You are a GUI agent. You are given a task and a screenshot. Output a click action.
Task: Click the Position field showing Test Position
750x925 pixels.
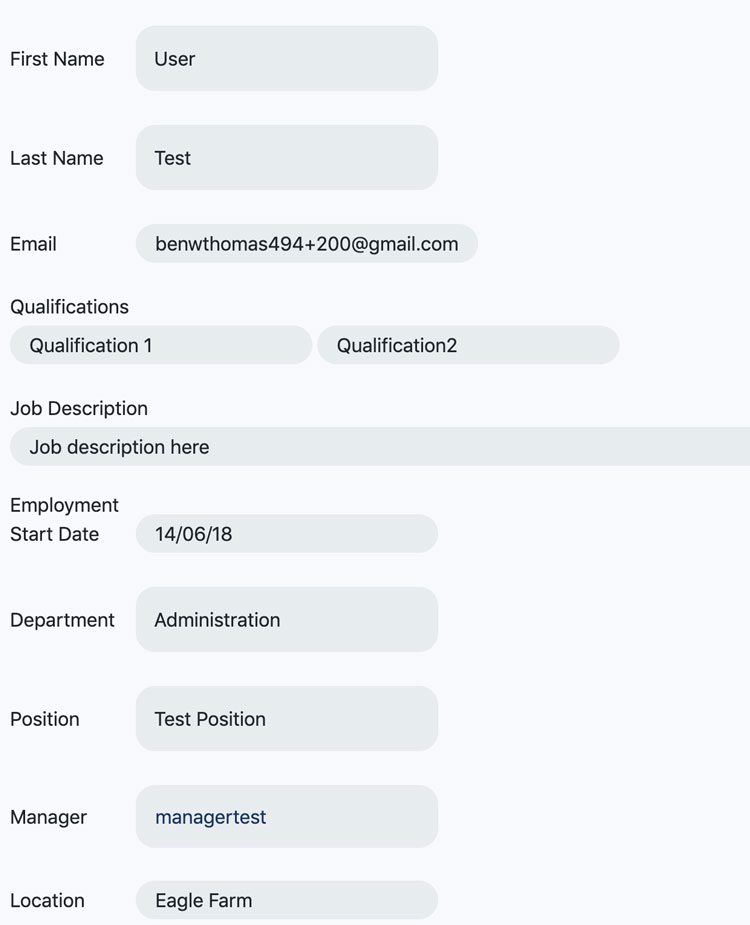[286, 719]
